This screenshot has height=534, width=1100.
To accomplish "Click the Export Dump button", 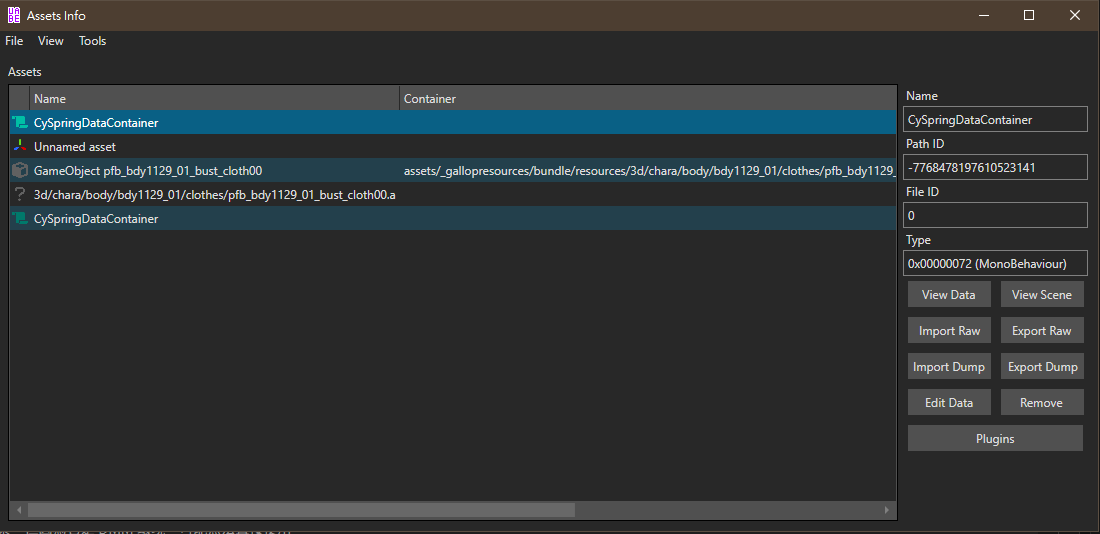I will pos(1042,367).
